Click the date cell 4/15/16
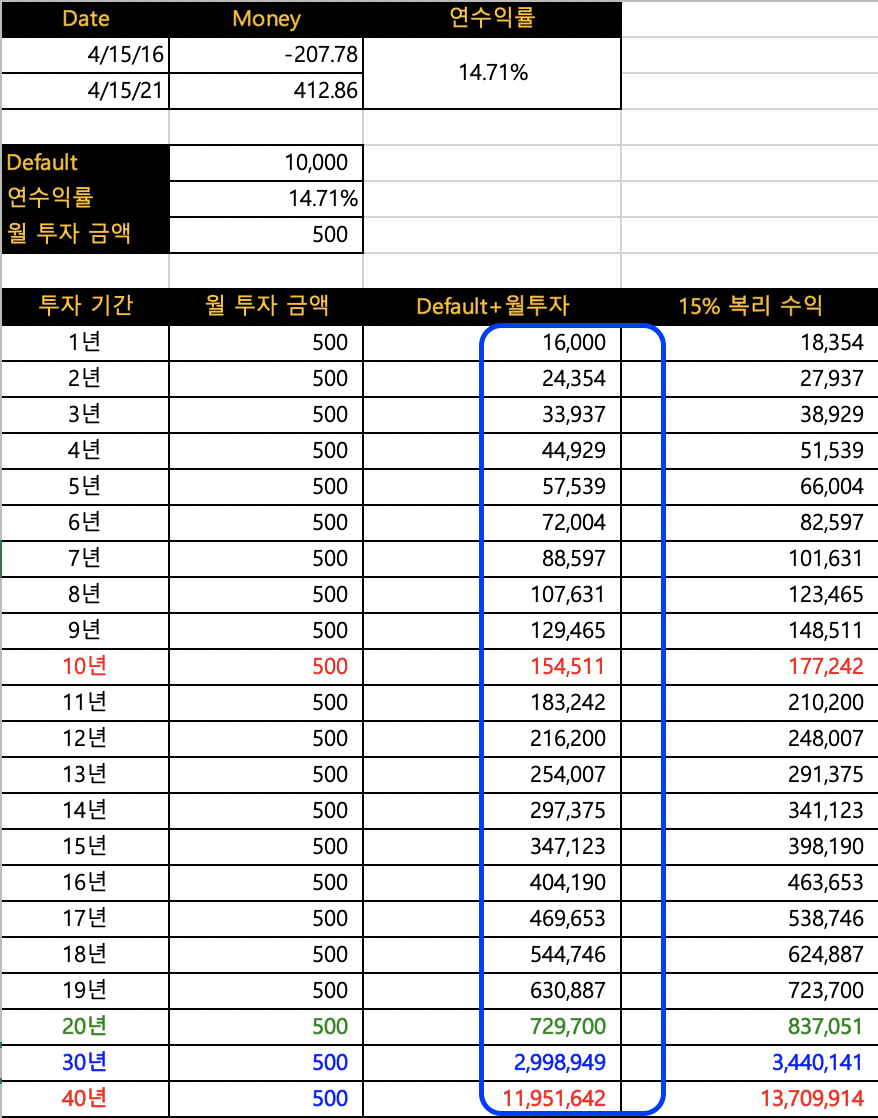 click(86, 55)
